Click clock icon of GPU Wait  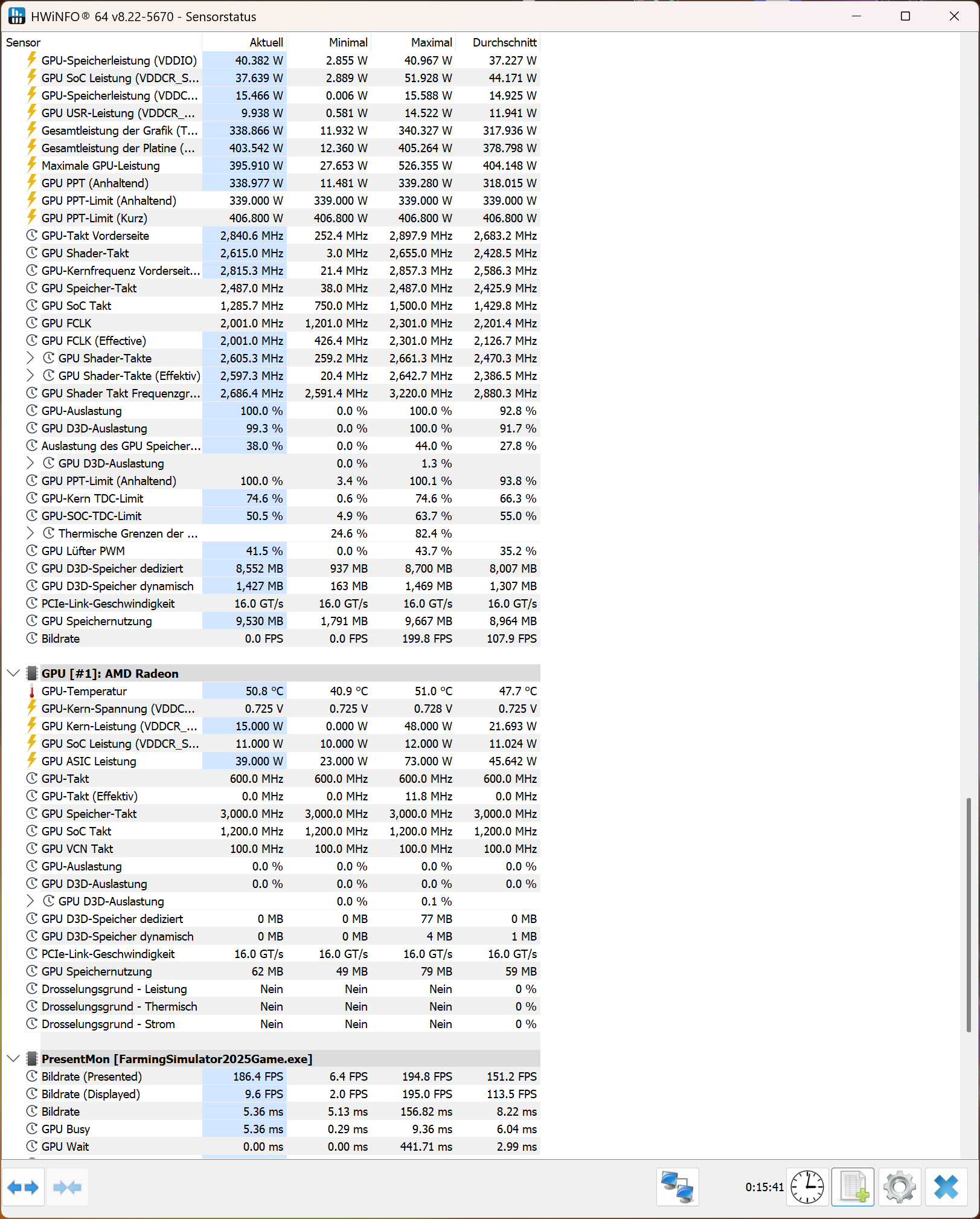(32, 1147)
